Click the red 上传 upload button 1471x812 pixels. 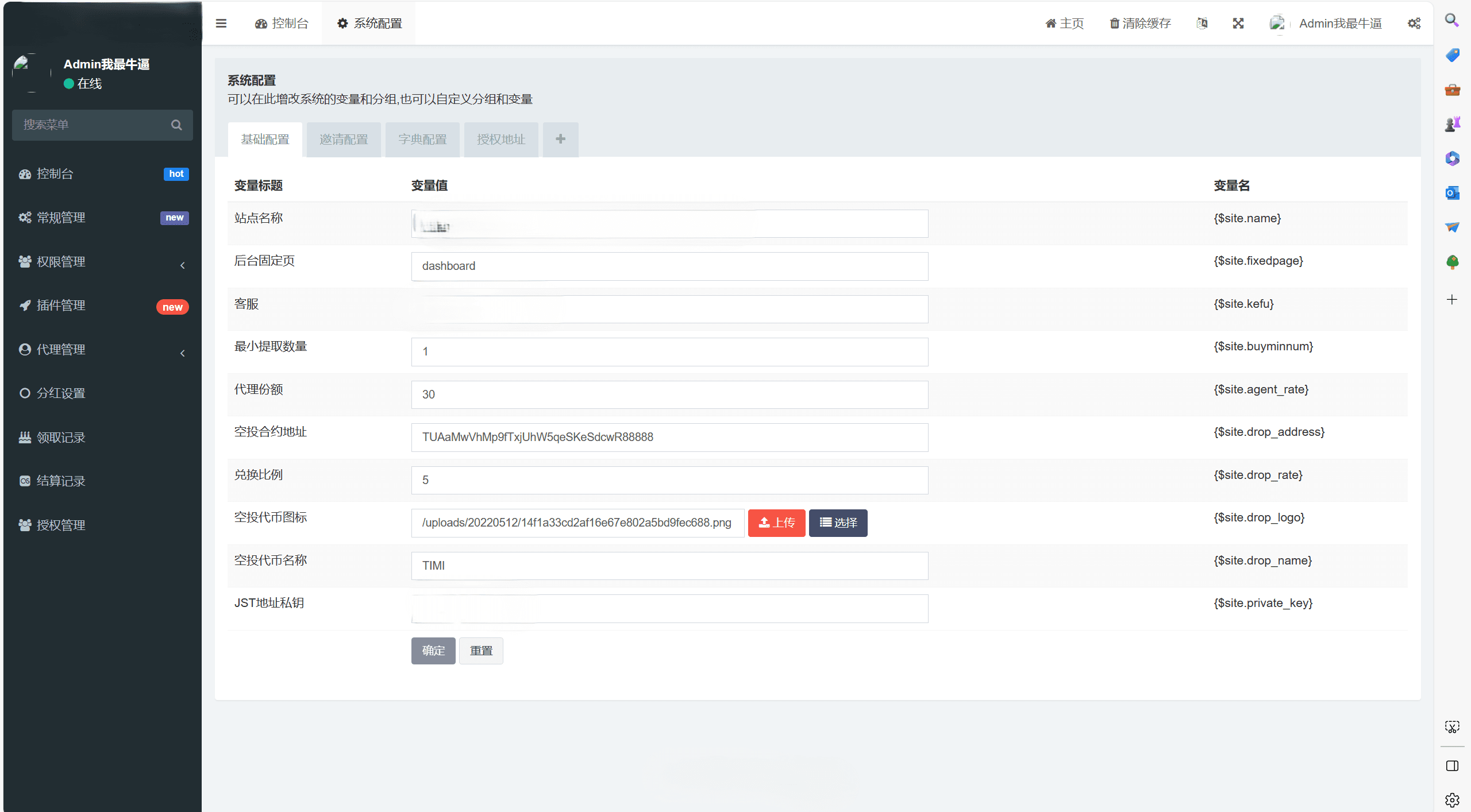[776, 523]
